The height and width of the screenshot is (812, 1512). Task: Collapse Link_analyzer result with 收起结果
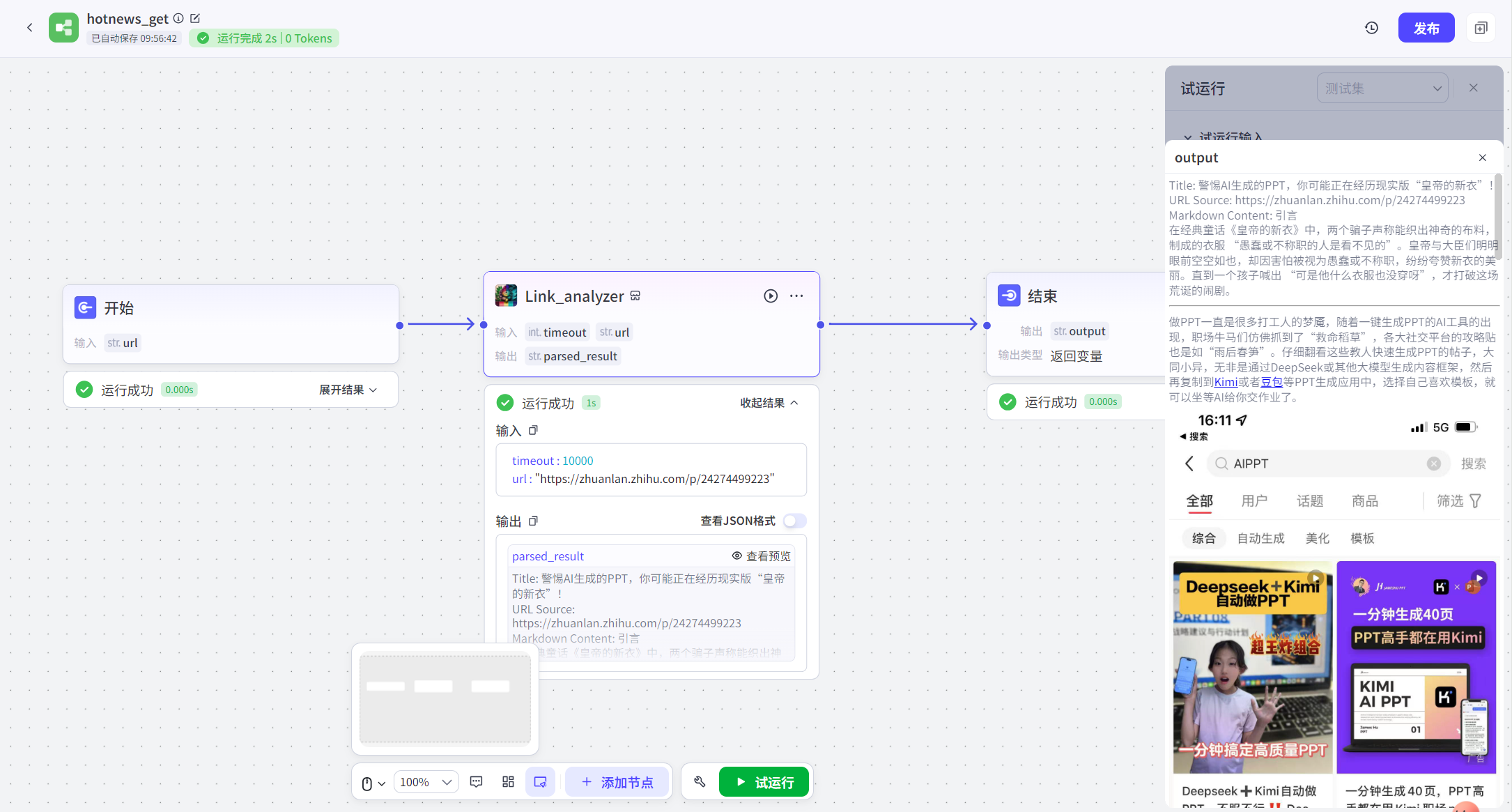pyautogui.click(x=769, y=403)
